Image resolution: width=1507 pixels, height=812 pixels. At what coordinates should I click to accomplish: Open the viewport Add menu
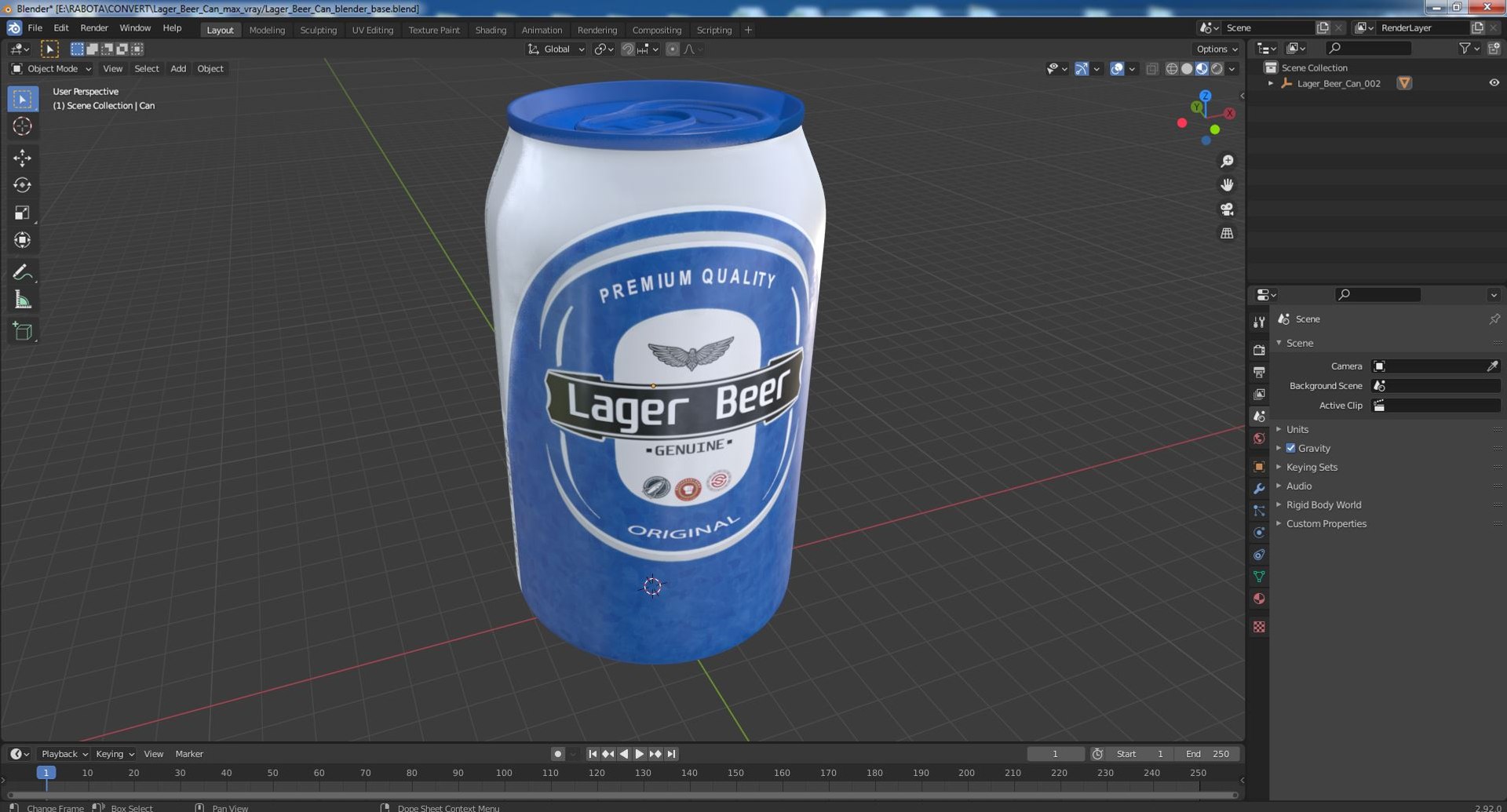(178, 69)
